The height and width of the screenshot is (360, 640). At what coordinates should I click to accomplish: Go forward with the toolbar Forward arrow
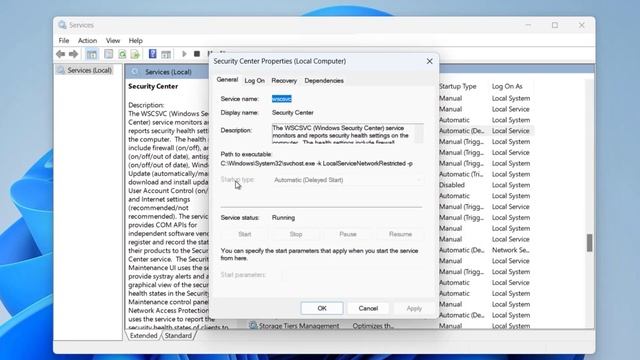pyautogui.click(x=73, y=54)
